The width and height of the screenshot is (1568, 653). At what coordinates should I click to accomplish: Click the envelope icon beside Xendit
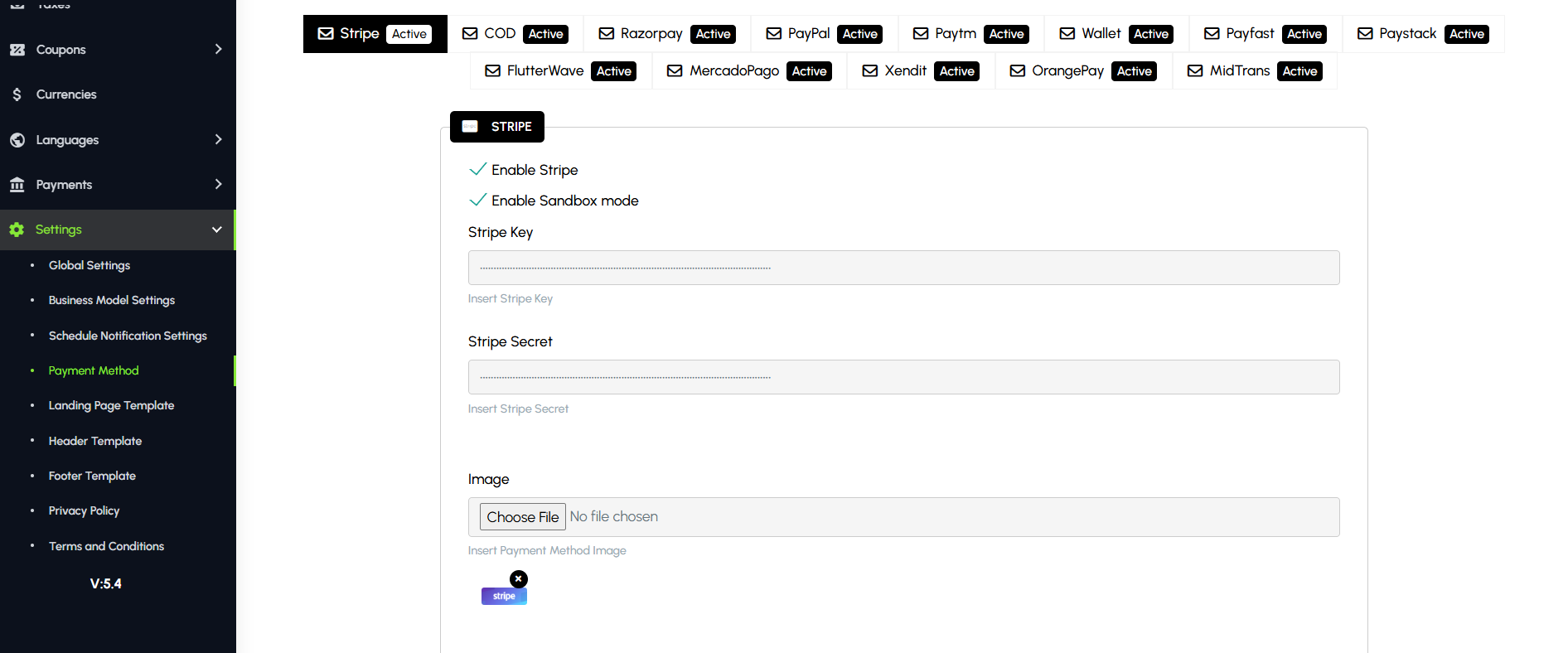point(870,71)
